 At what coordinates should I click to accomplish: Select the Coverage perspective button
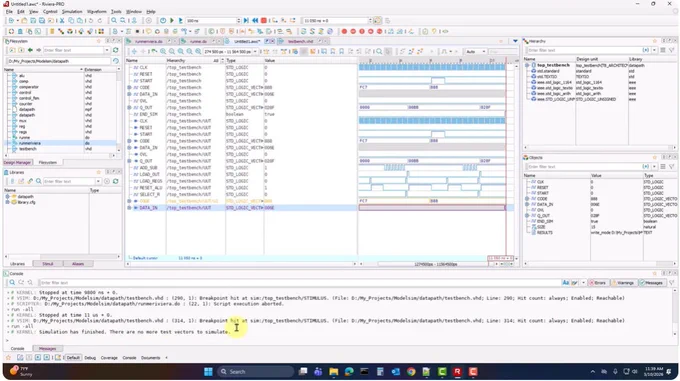[x=109, y=358]
